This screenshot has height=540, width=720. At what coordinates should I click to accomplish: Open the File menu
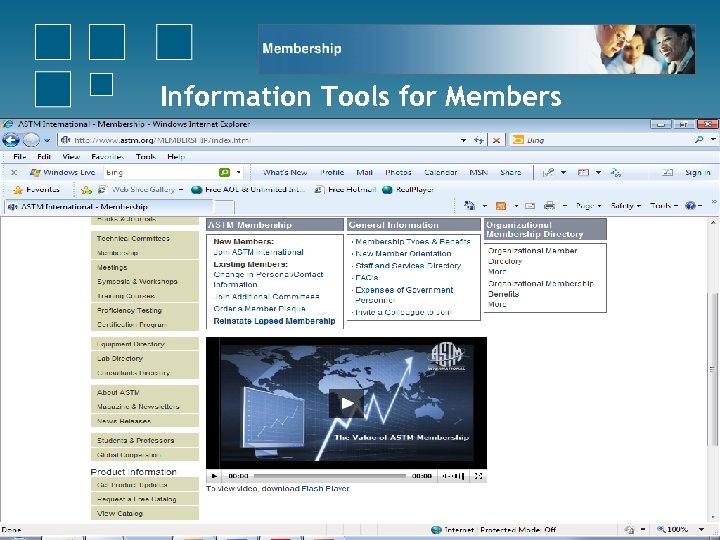[19, 157]
